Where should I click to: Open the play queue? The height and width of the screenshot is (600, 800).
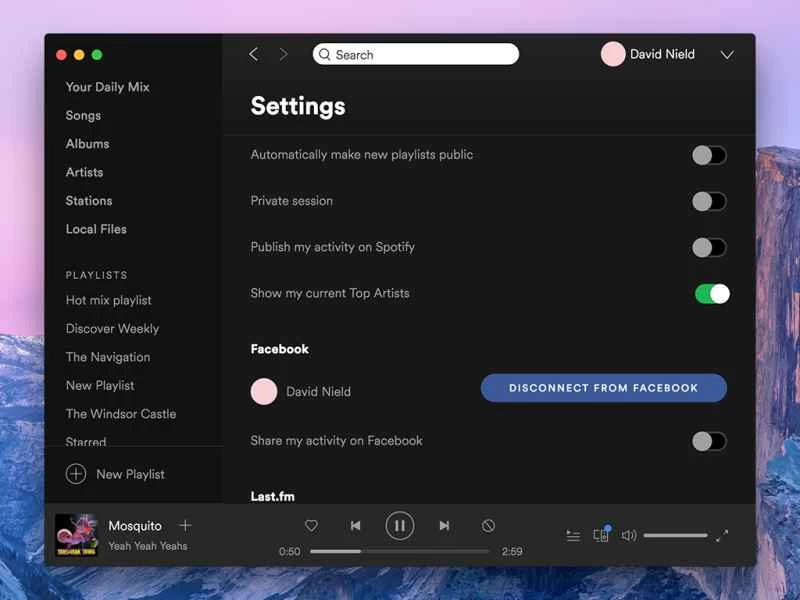(x=573, y=536)
